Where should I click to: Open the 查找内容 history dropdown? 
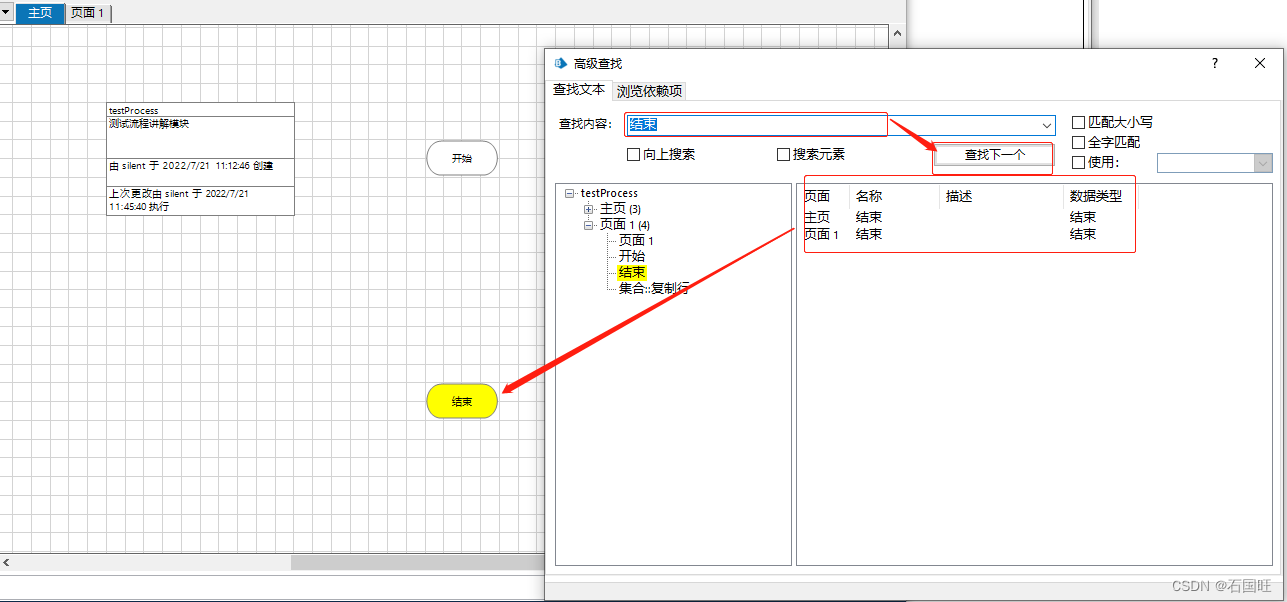tap(1046, 124)
